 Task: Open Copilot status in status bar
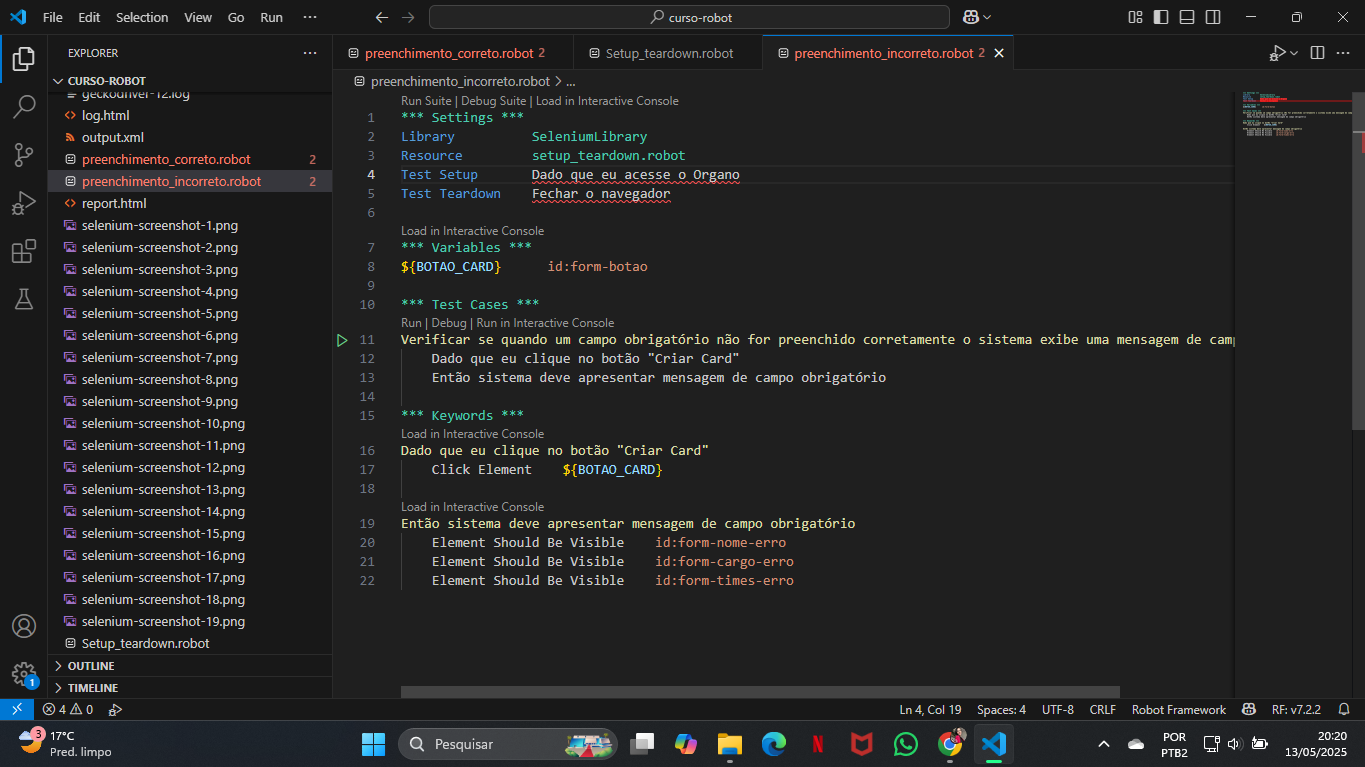[1249, 709]
